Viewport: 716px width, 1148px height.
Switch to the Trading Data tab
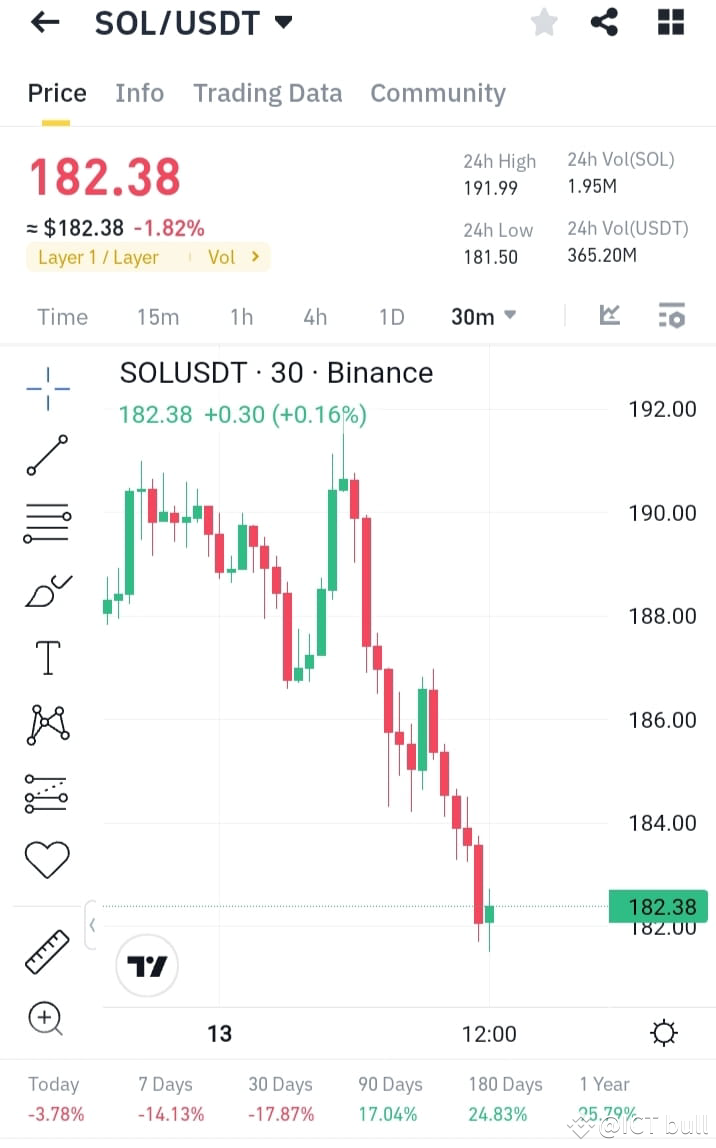(267, 92)
